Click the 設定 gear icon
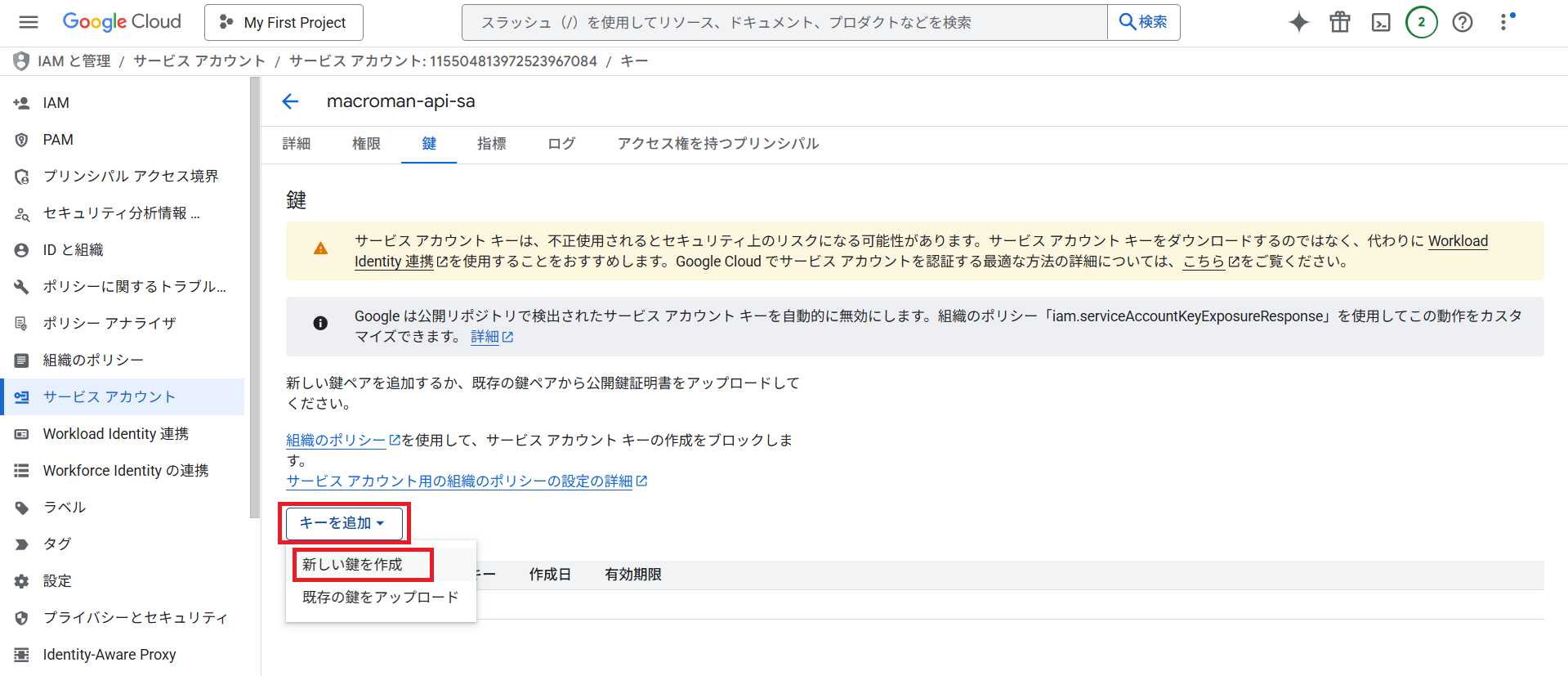The height and width of the screenshot is (676, 1568). [x=22, y=581]
